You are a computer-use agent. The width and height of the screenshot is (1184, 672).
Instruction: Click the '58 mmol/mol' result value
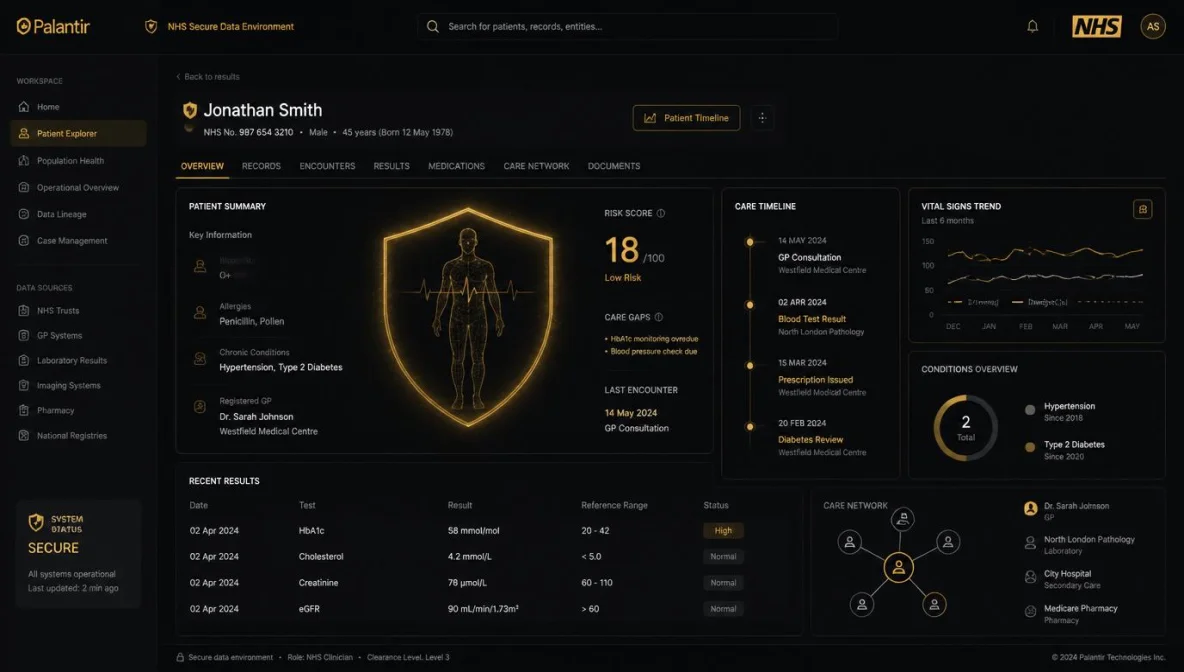click(473, 531)
